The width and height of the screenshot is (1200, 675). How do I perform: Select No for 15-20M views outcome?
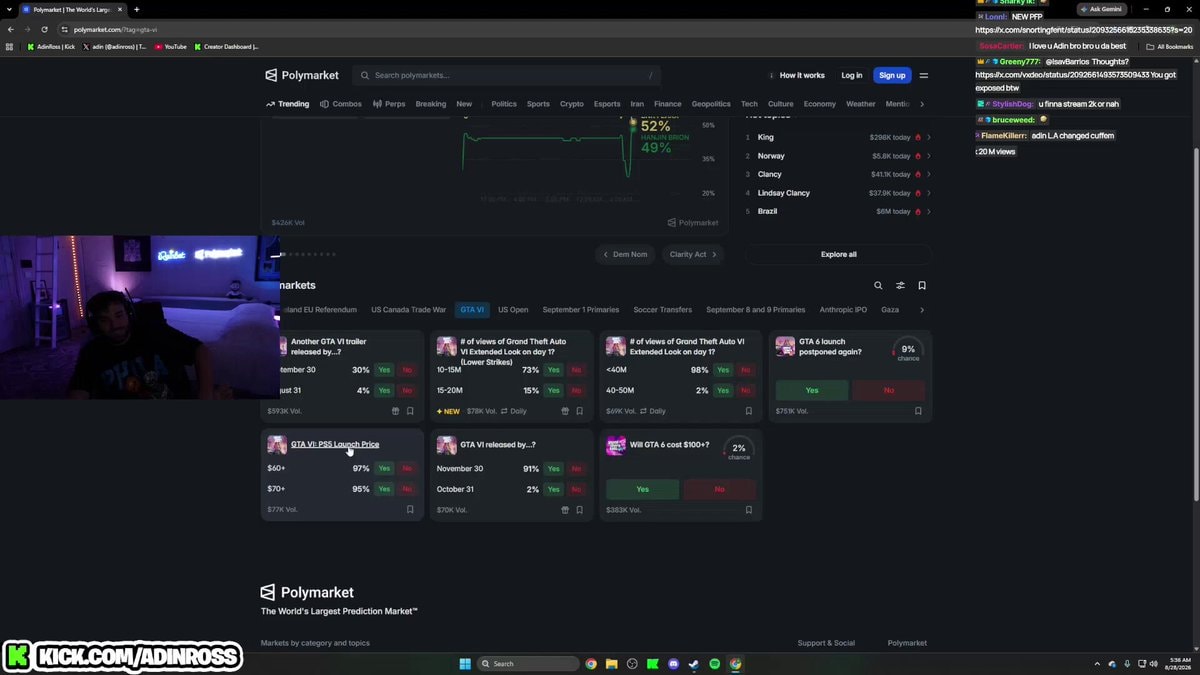(x=576, y=390)
